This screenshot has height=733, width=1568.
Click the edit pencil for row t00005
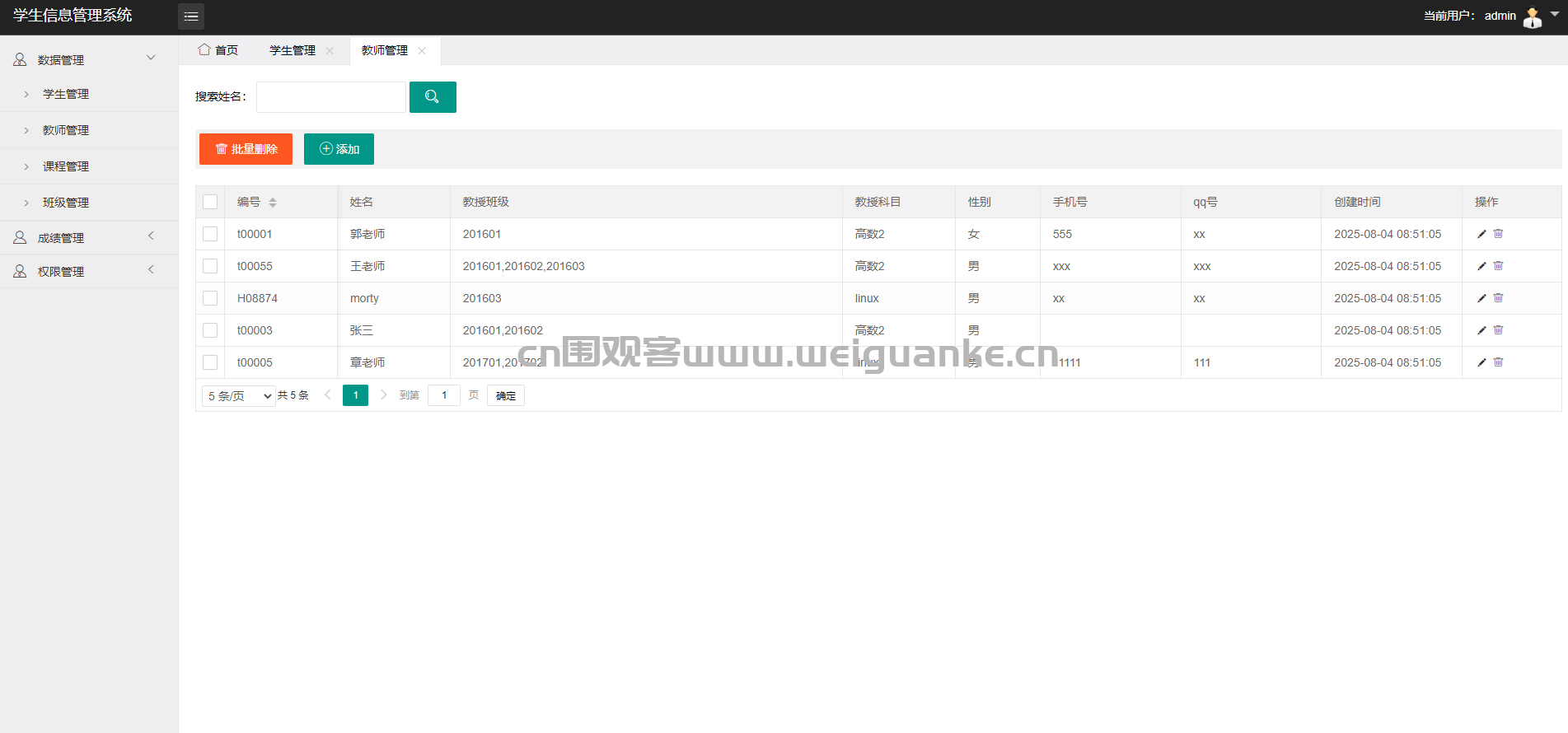click(1481, 362)
